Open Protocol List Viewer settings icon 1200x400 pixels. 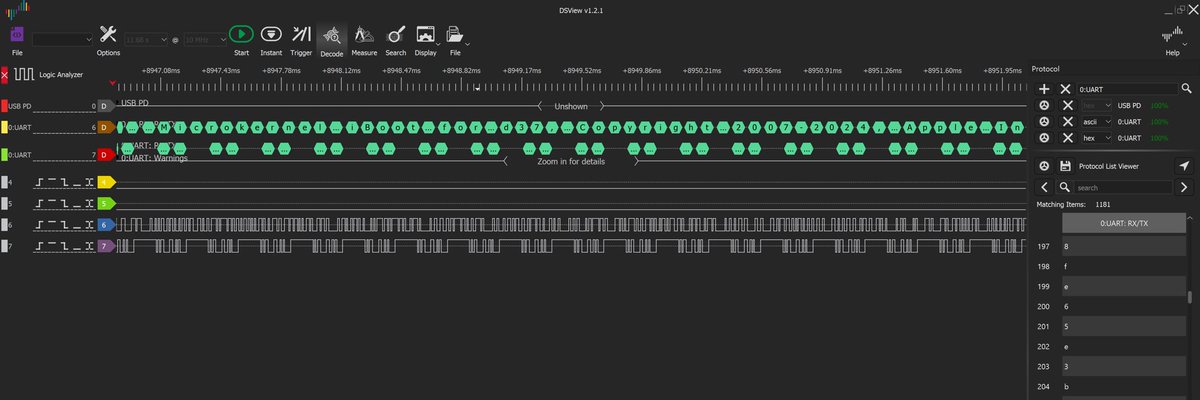click(x=1044, y=166)
